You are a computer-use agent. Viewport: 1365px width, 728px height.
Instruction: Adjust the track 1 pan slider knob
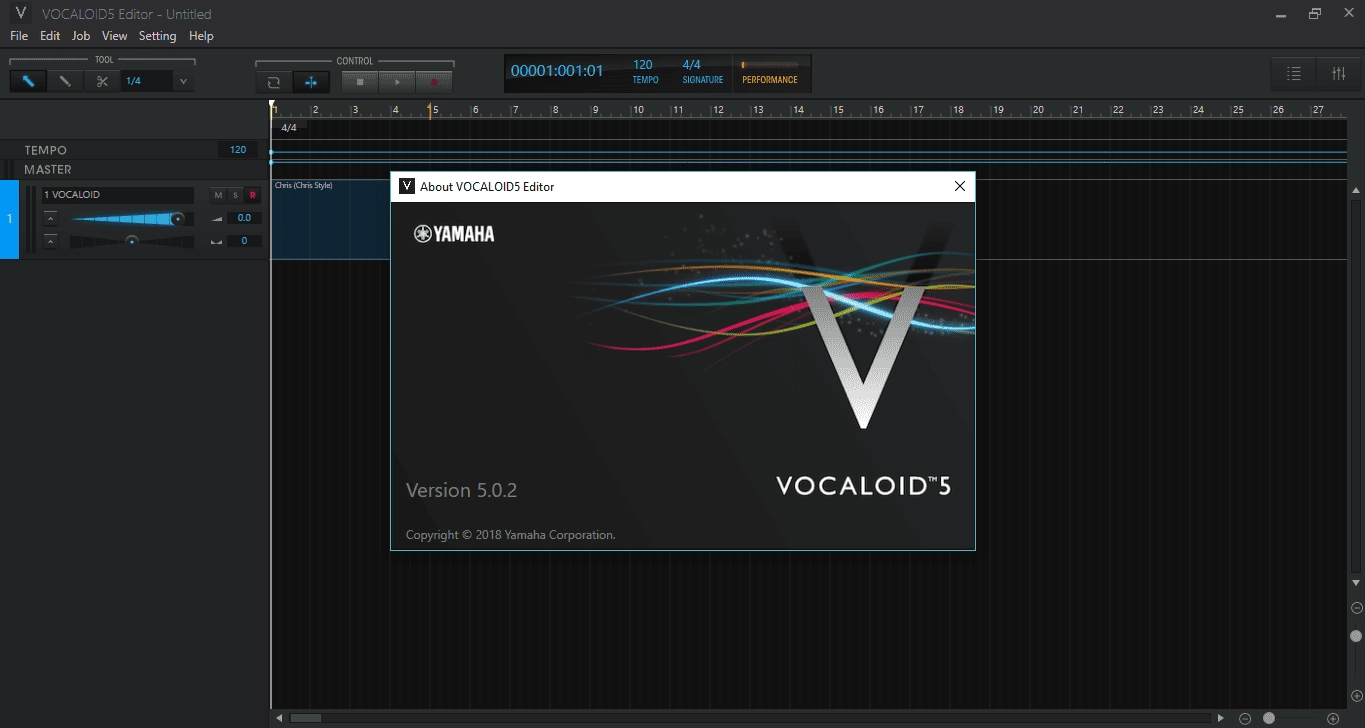point(131,241)
